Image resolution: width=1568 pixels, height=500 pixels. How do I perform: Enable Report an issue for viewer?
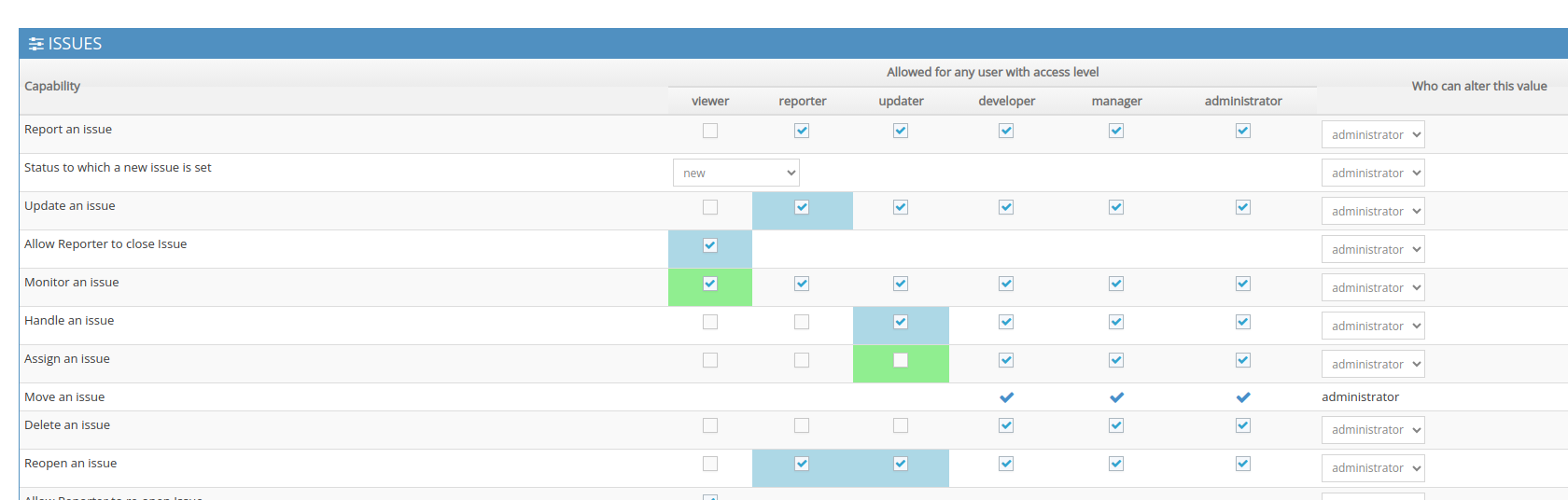(x=710, y=131)
